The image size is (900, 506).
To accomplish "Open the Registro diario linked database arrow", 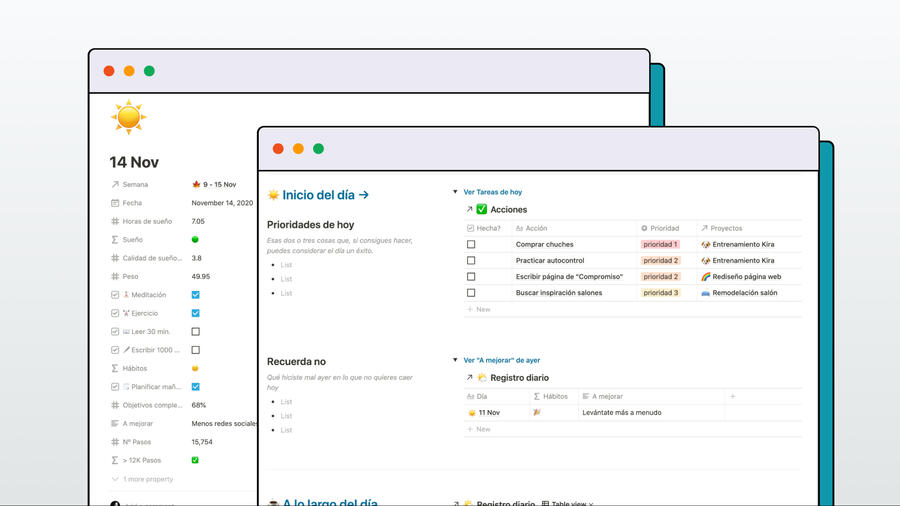I will tap(469, 378).
